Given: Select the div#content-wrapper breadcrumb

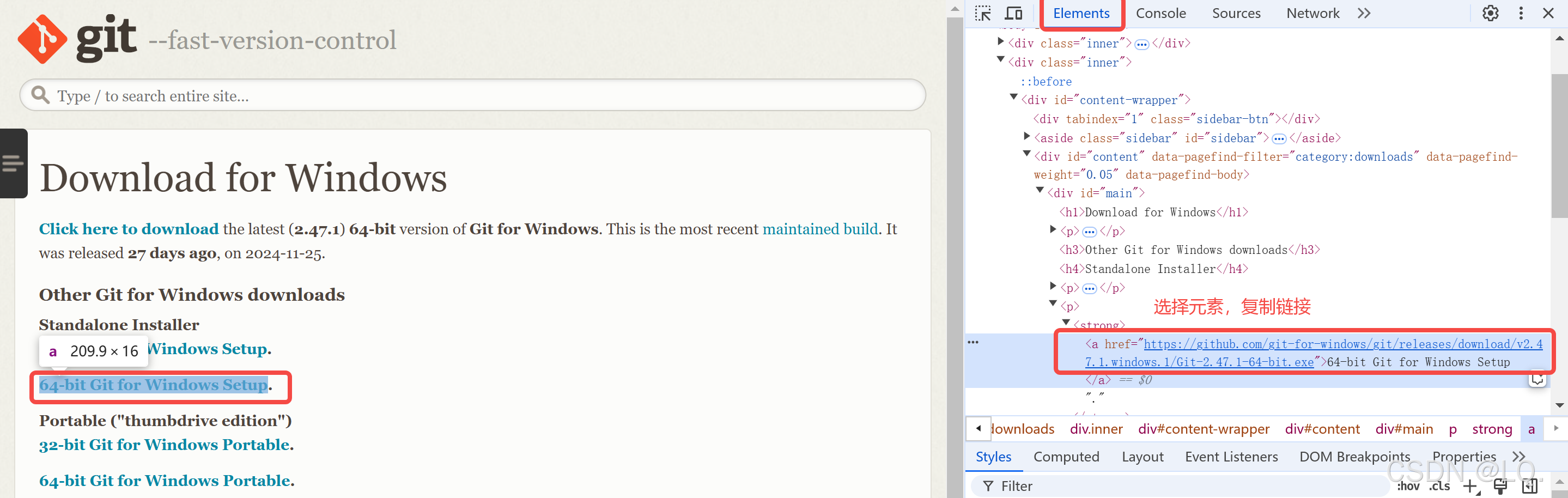Looking at the screenshot, I should (1204, 429).
